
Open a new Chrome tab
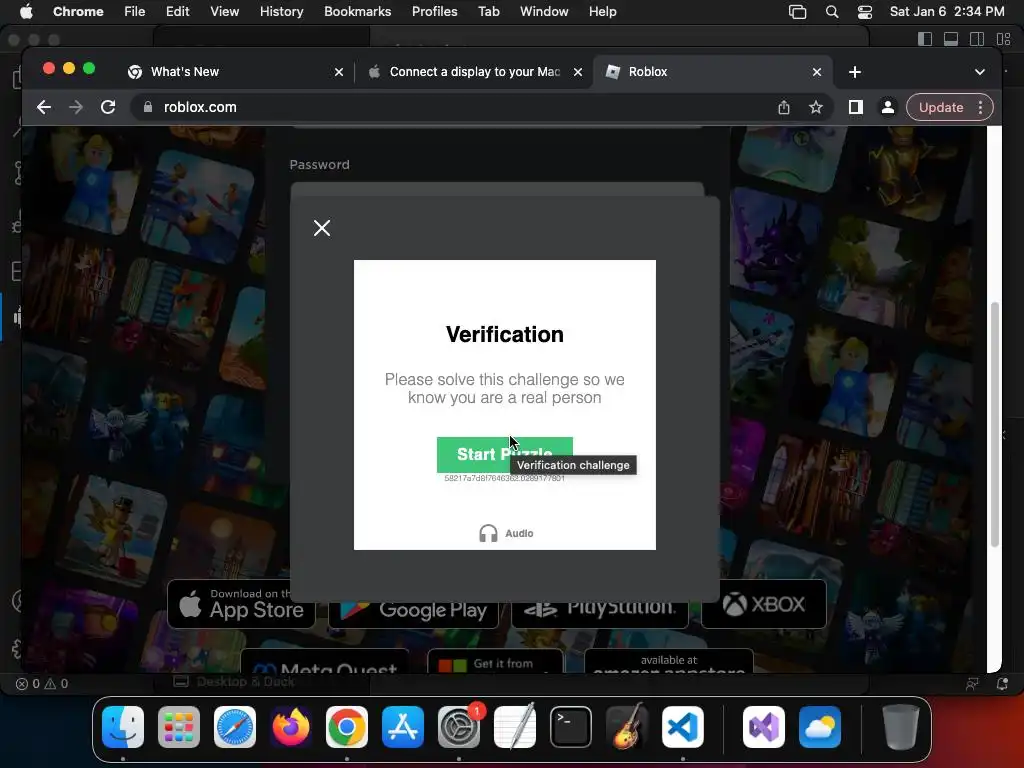[855, 72]
